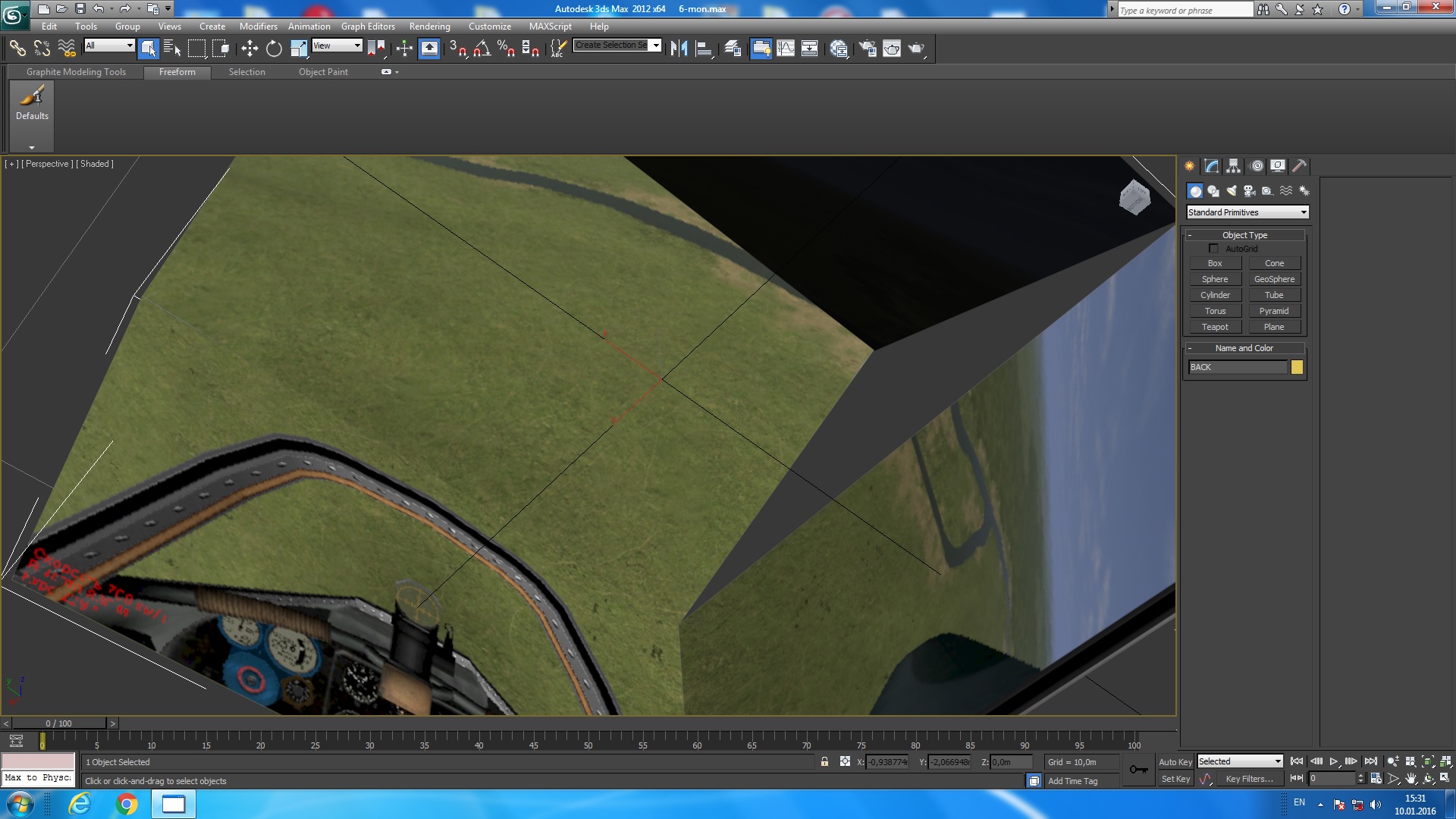Screen dimensions: 1456x819
Task: Click the Teapot primitive button
Action: pyautogui.click(x=1215, y=328)
